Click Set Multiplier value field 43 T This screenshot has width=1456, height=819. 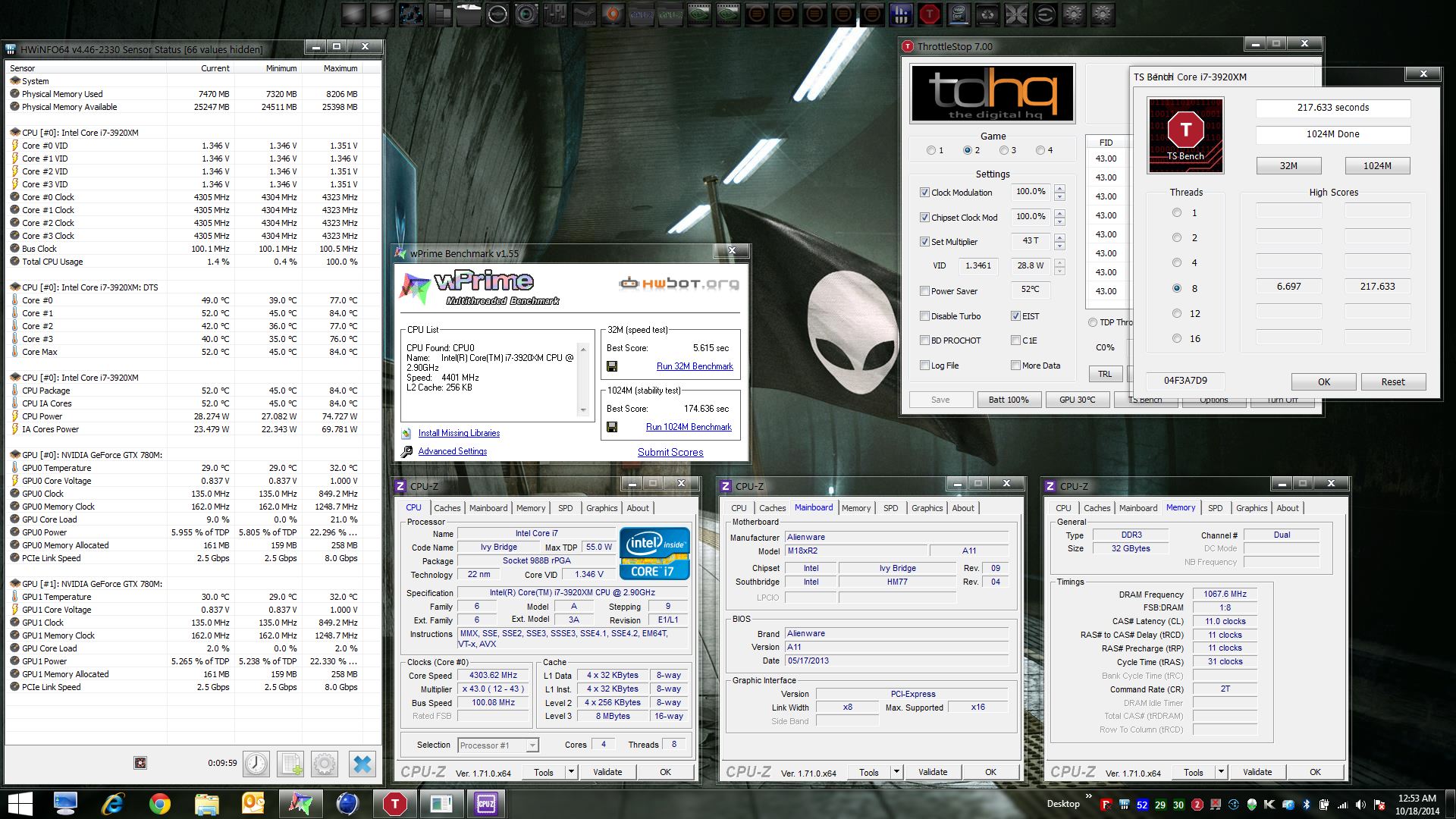(x=1031, y=241)
